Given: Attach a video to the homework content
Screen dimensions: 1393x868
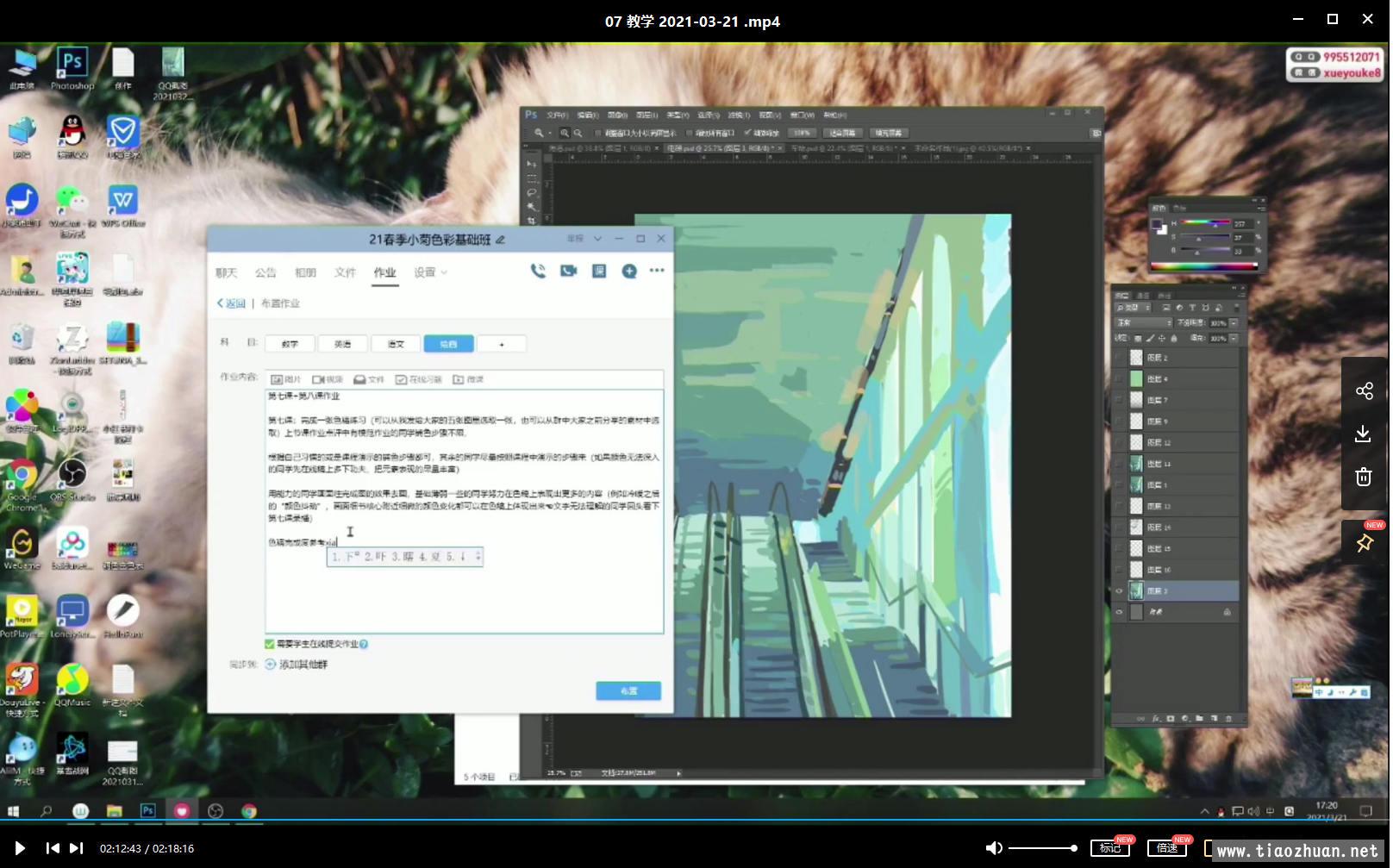Looking at the screenshot, I should coord(328,379).
